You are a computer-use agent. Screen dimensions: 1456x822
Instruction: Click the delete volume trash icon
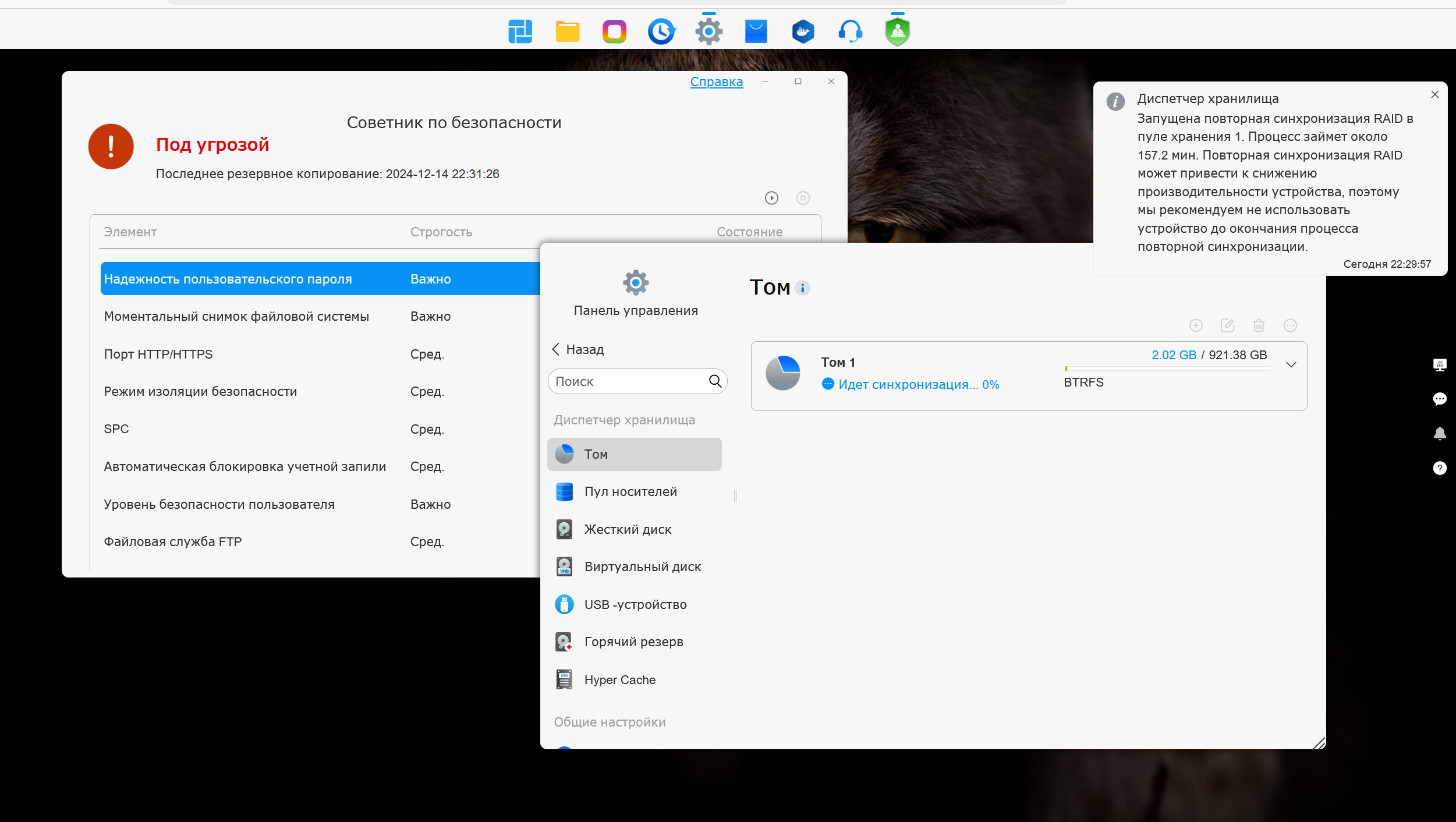(x=1259, y=325)
